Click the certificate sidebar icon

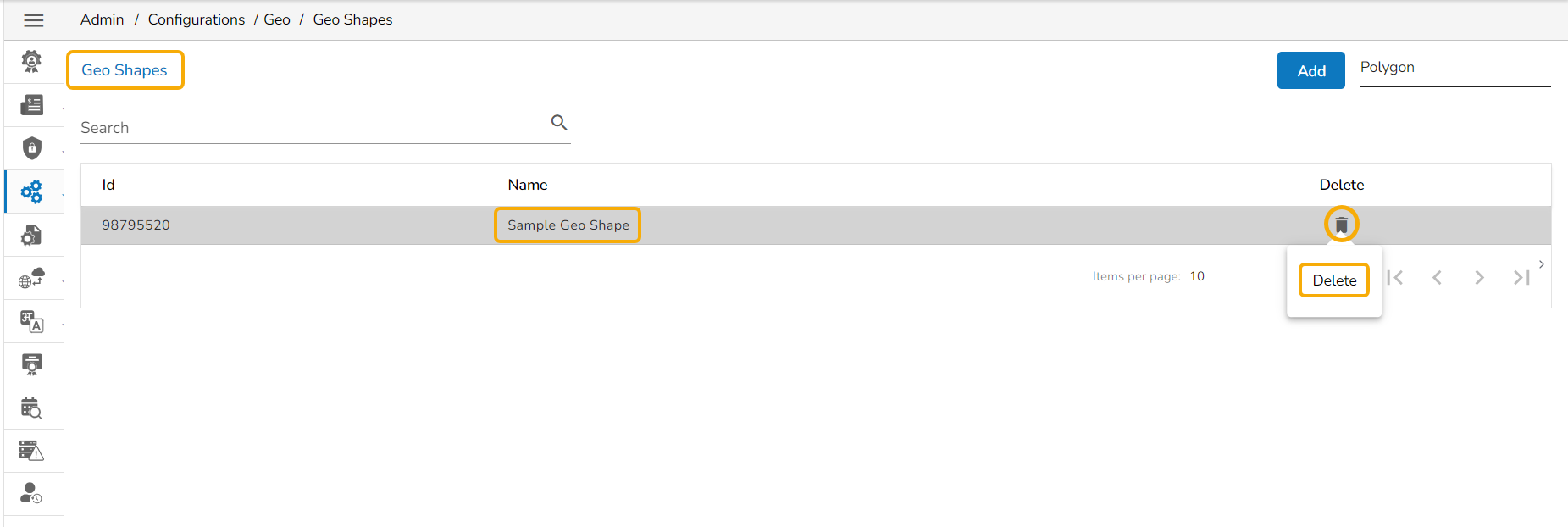tap(31, 364)
